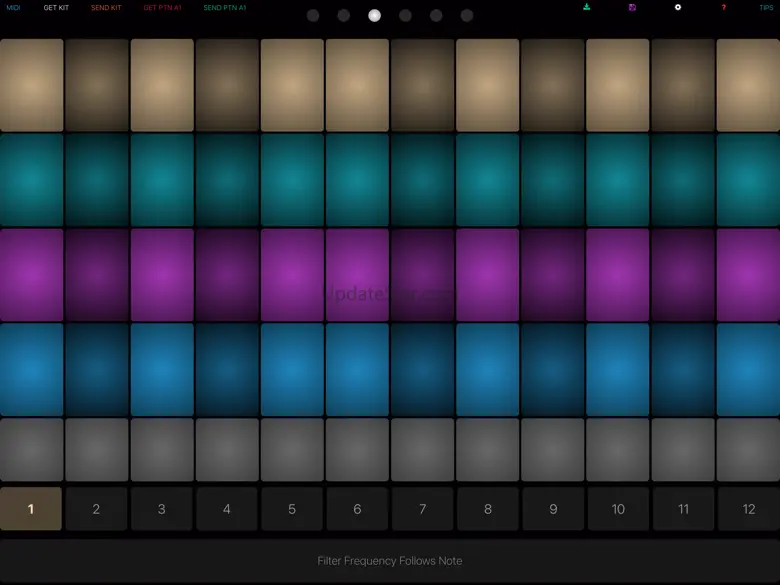Toggle the tan pad in column 1

click(32, 85)
